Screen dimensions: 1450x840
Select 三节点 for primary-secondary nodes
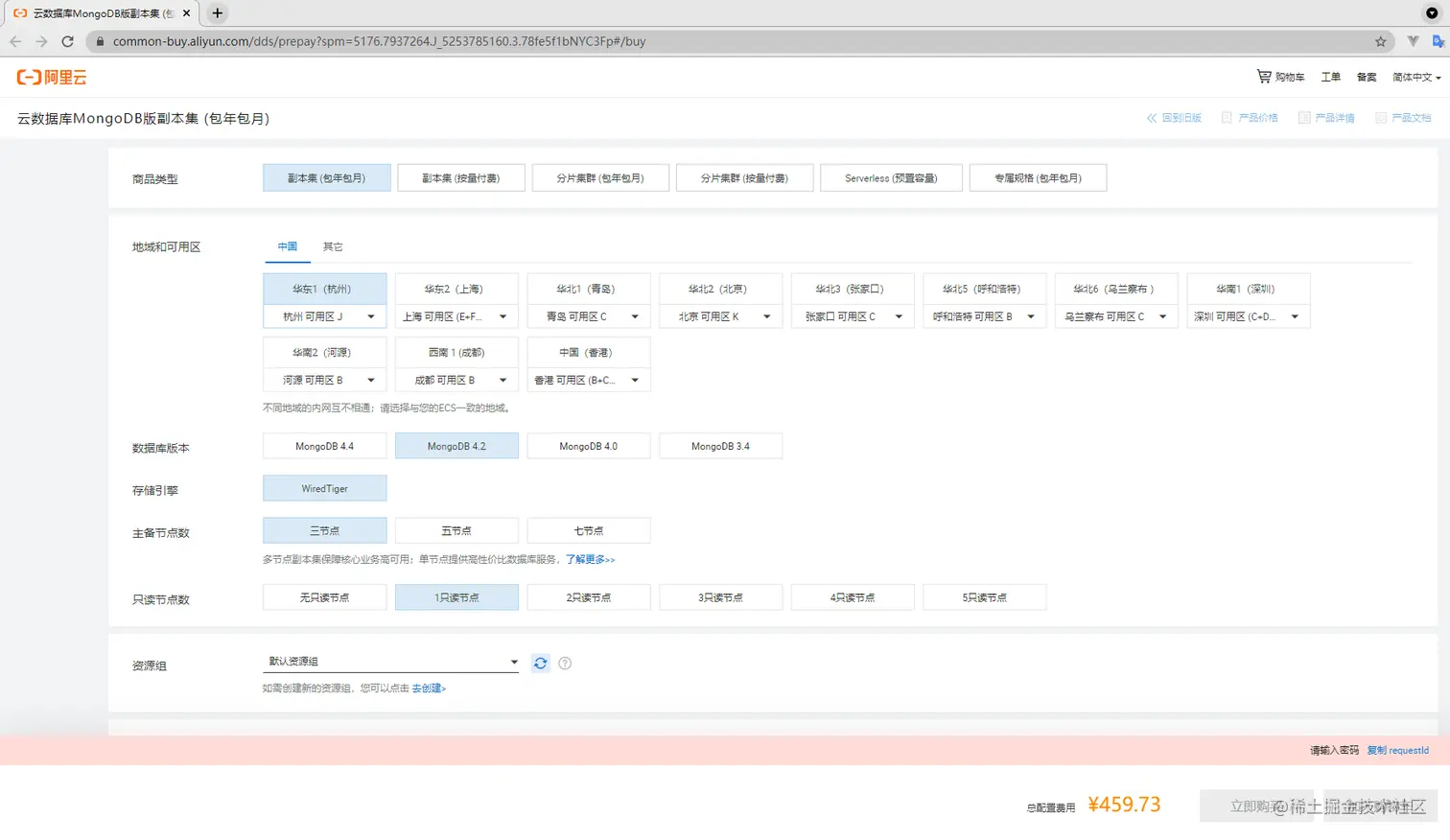point(325,530)
